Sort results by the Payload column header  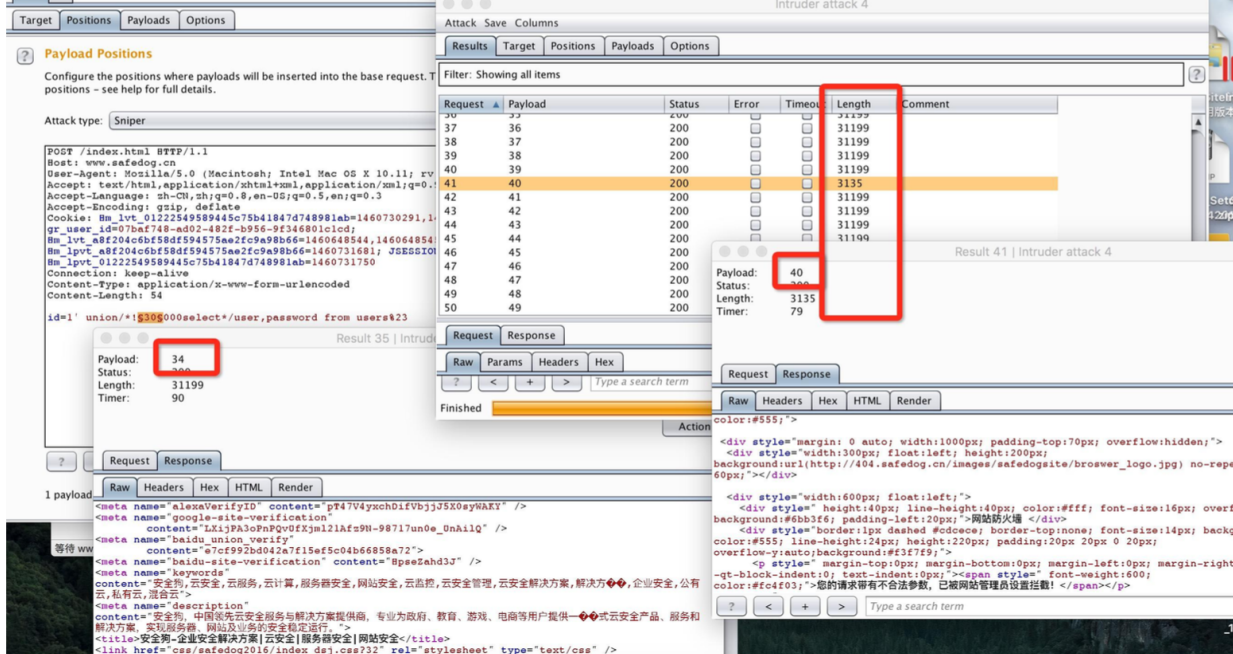coord(584,104)
